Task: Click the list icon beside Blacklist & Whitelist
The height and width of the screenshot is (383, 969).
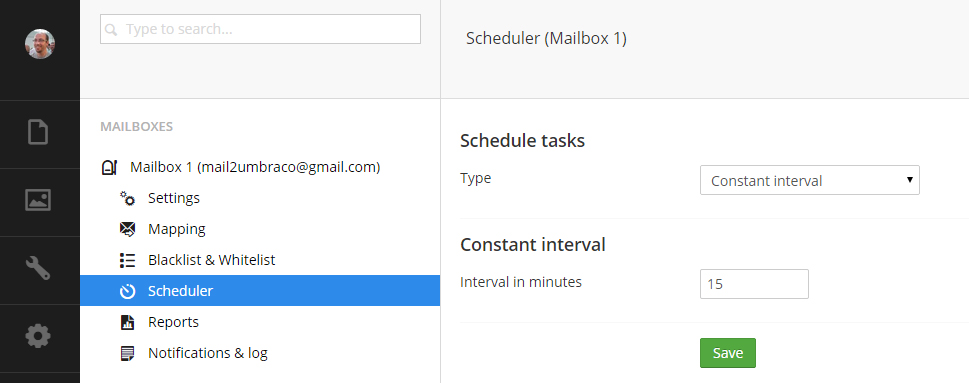Action: click(127, 260)
